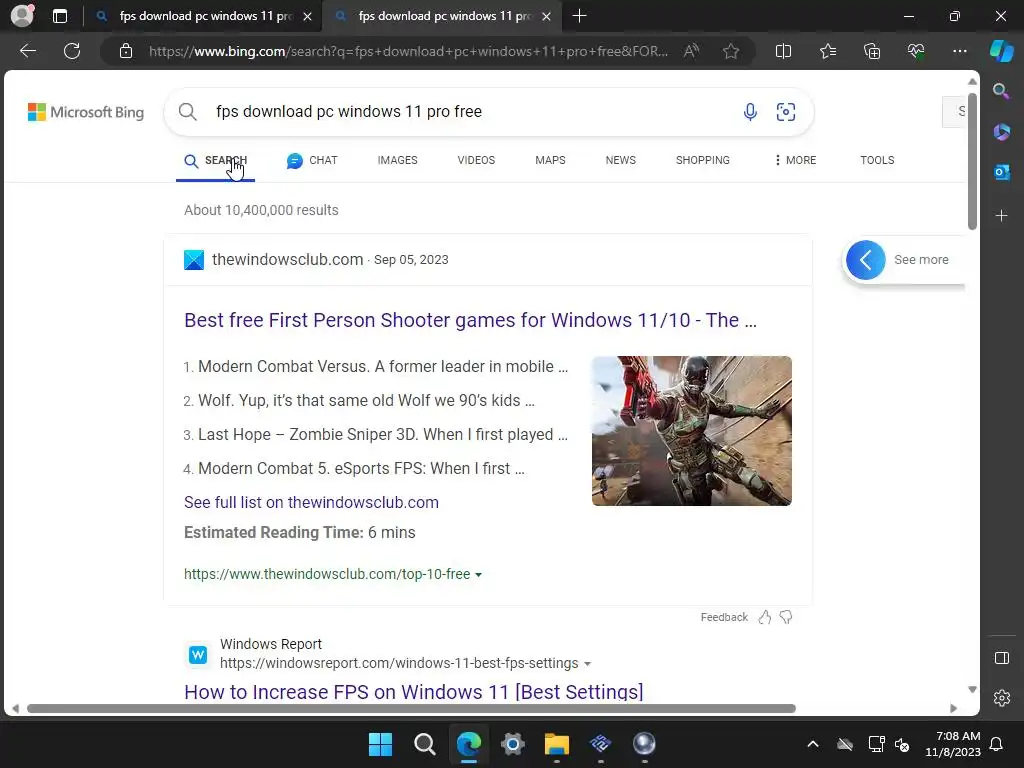Viewport: 1024px width, 768px height.
Task: Open Microsoft 365 sidebar icon
Action: (x=1001, y=132)
